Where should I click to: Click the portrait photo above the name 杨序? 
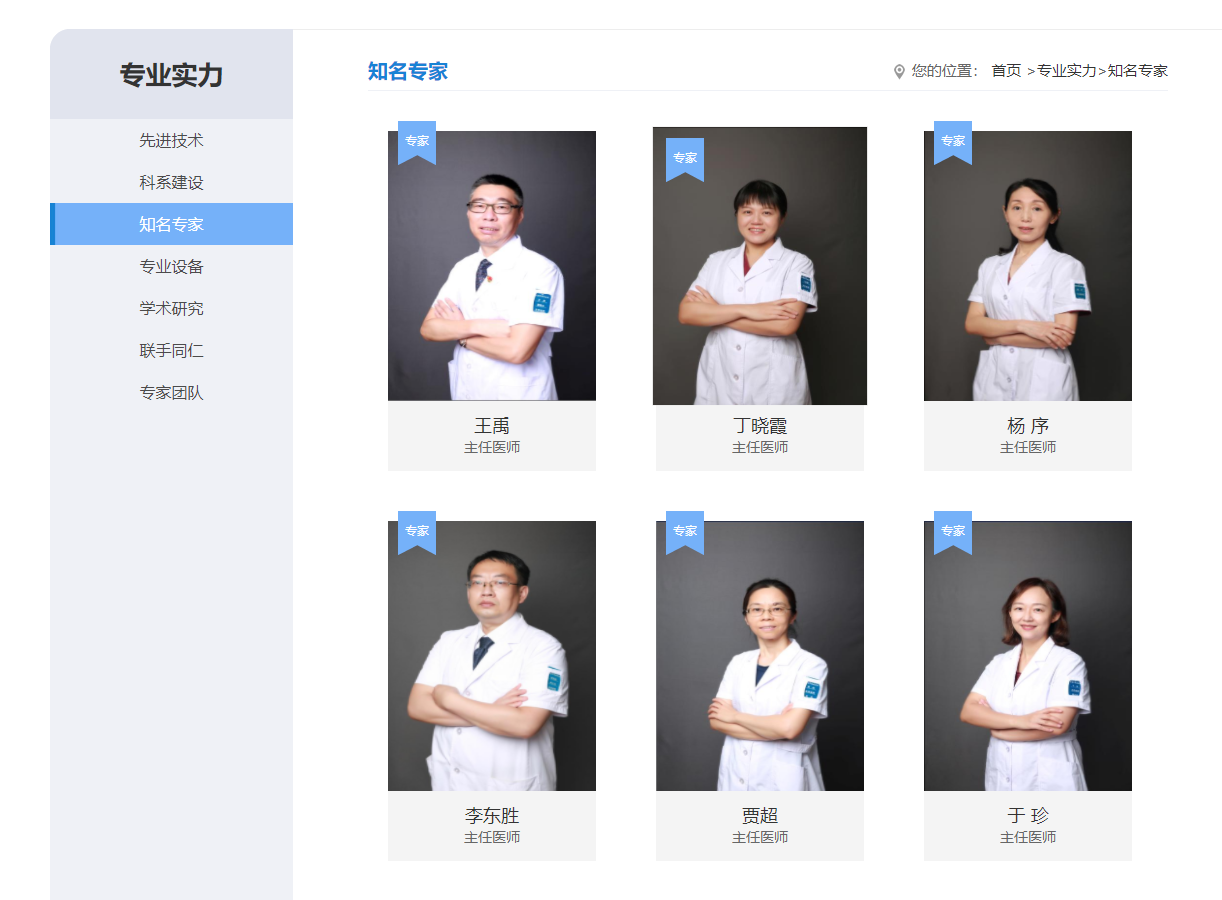click(x=1028, y=266)
